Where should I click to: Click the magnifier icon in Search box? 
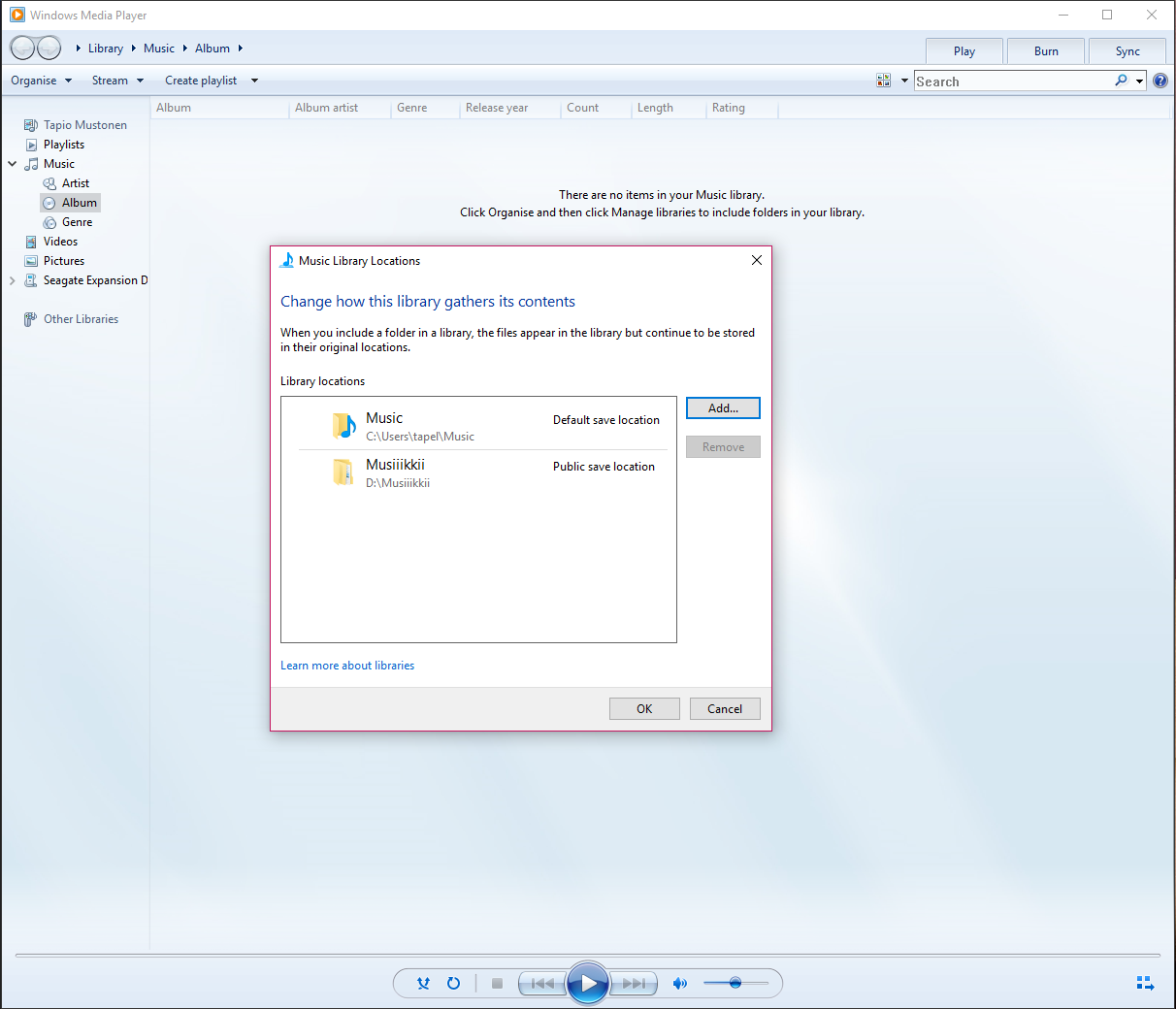(x=1121, y=81)
